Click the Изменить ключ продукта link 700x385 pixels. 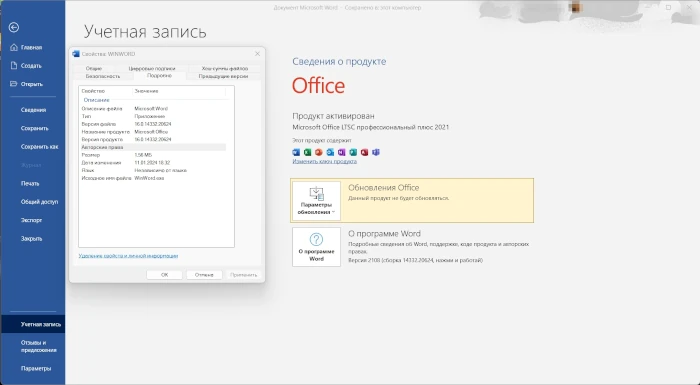(325, 161)
